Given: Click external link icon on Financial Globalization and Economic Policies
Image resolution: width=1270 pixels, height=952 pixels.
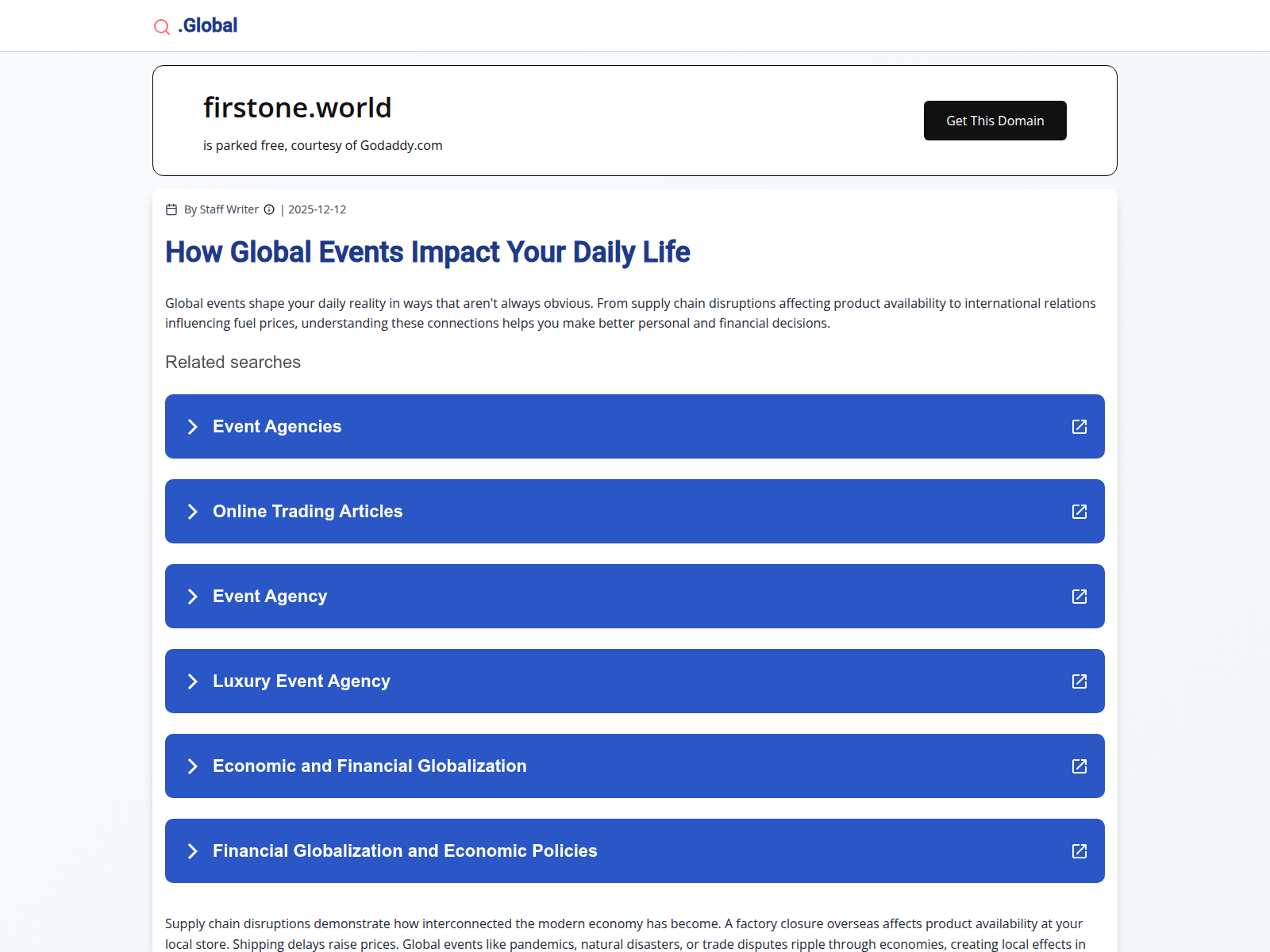Looking at the screenshot, I should [1079, 851].
